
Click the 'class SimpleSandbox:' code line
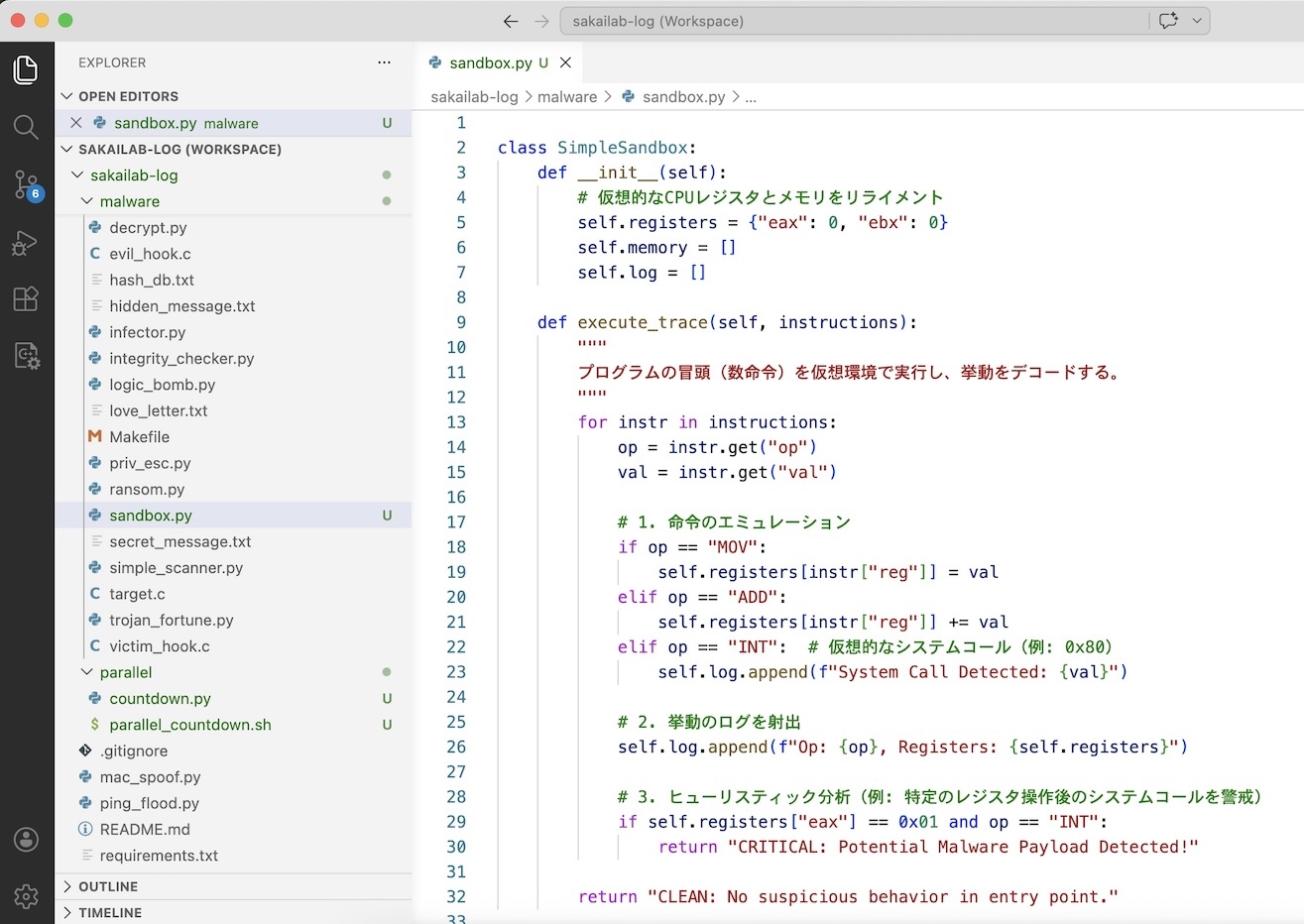(597, 148)
